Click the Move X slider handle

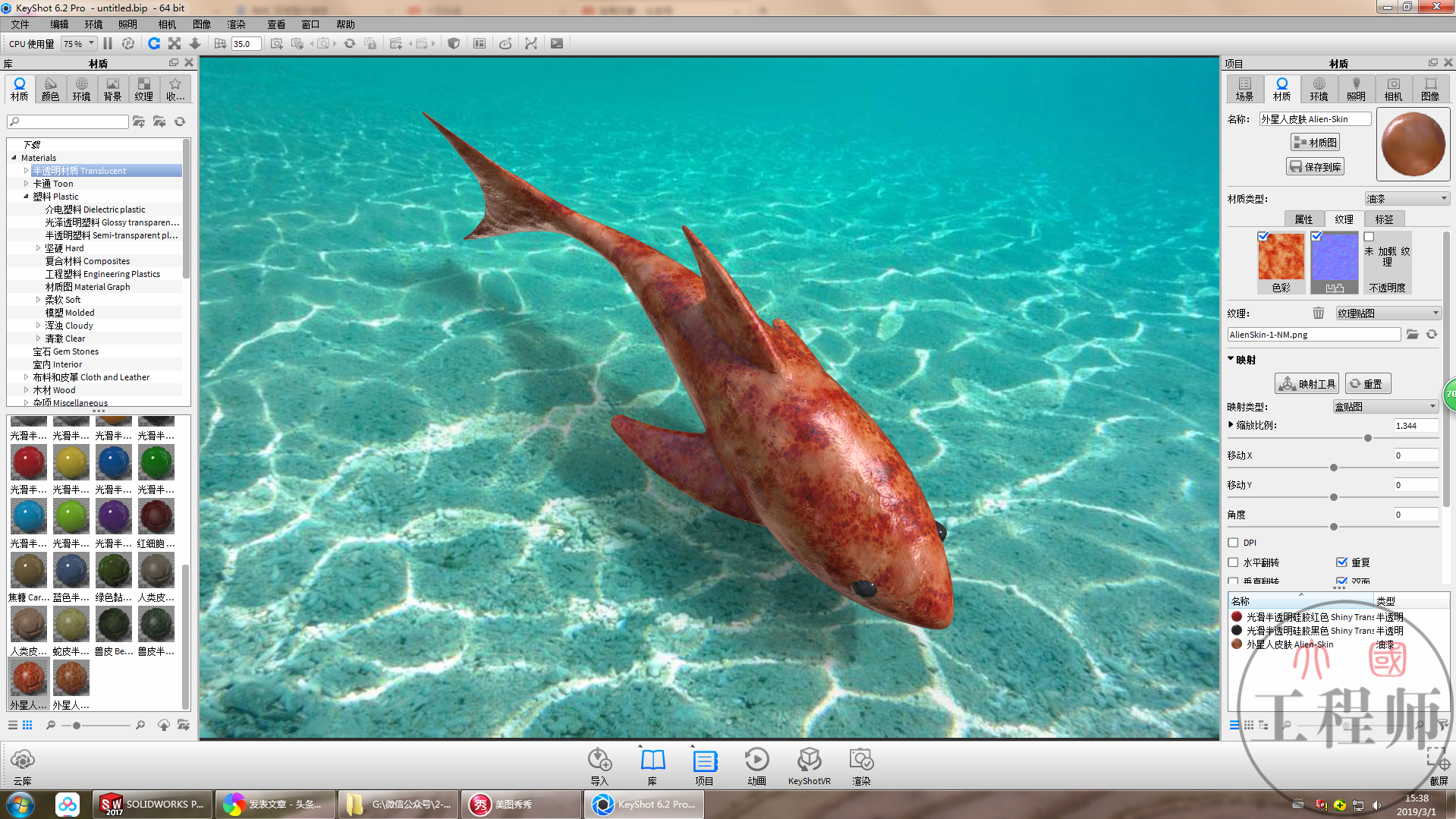pos(1334,468)
